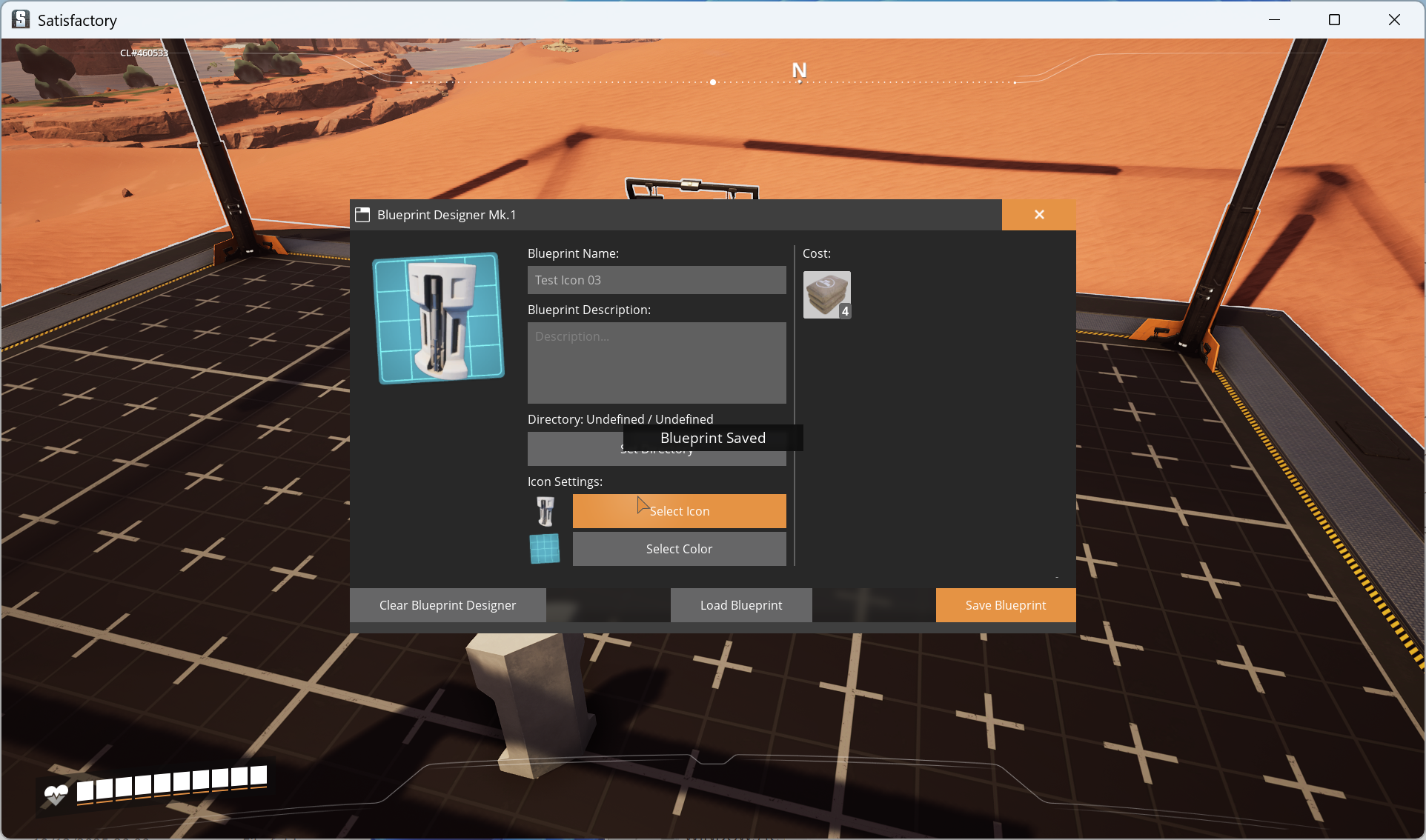
Task: Click the N compass marker
Action: (x=799, y=70)
